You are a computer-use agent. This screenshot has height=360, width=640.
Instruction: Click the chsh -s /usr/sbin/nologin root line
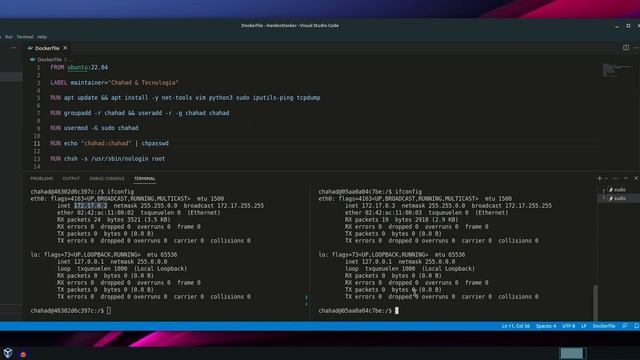tap(108, 159)
